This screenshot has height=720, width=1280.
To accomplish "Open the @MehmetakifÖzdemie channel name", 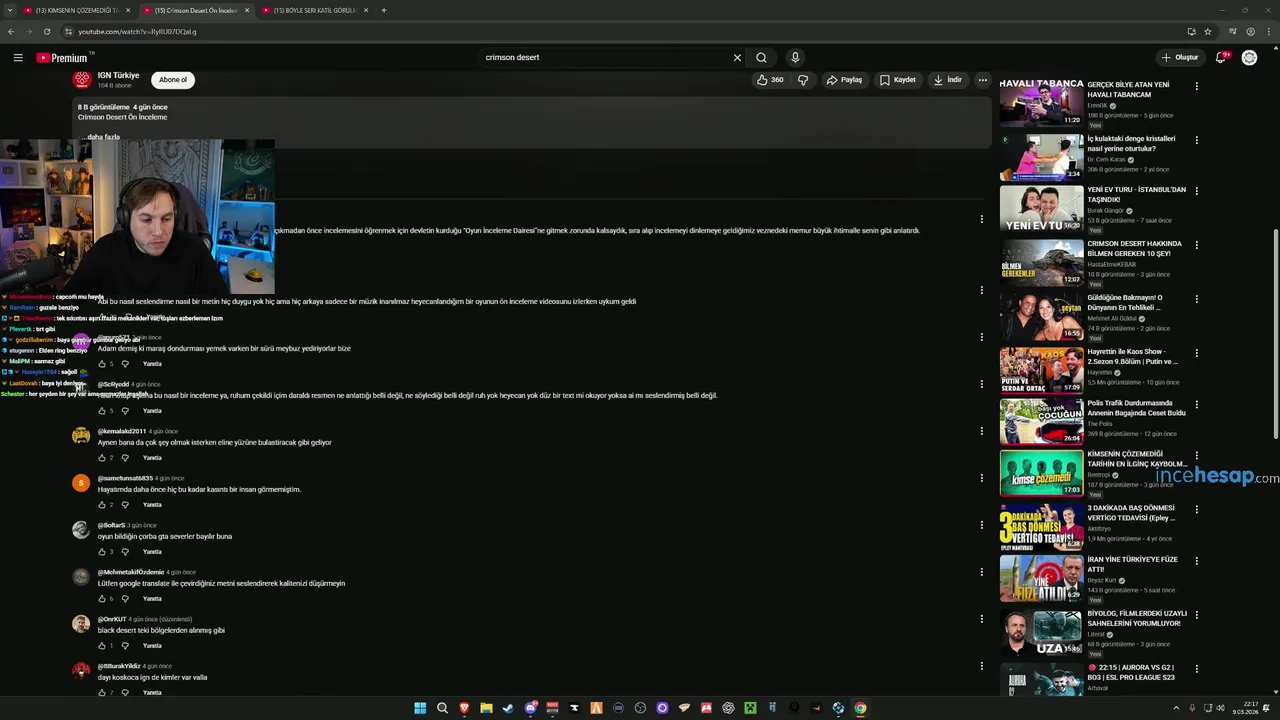I will click(131, 572).
